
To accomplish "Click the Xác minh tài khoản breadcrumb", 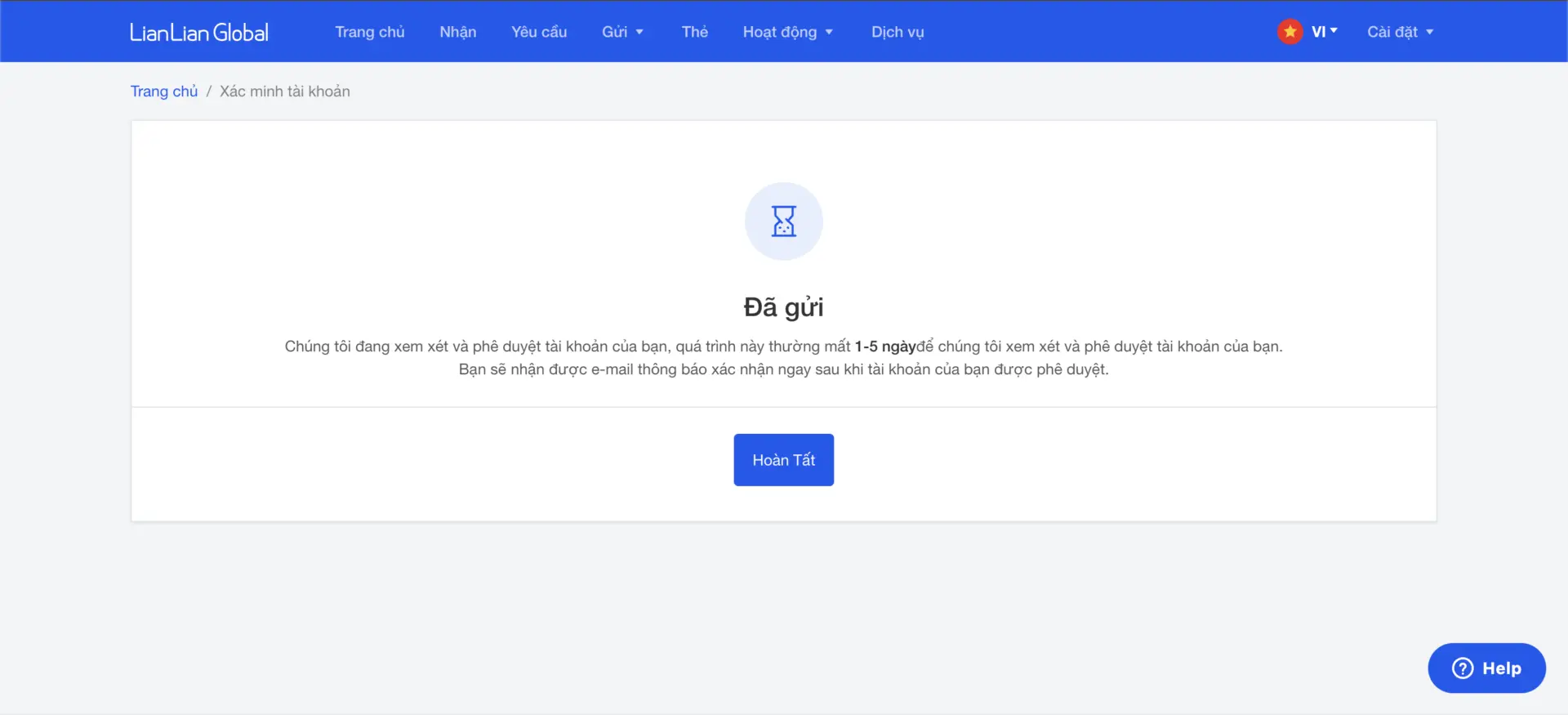I will [284, 92].
